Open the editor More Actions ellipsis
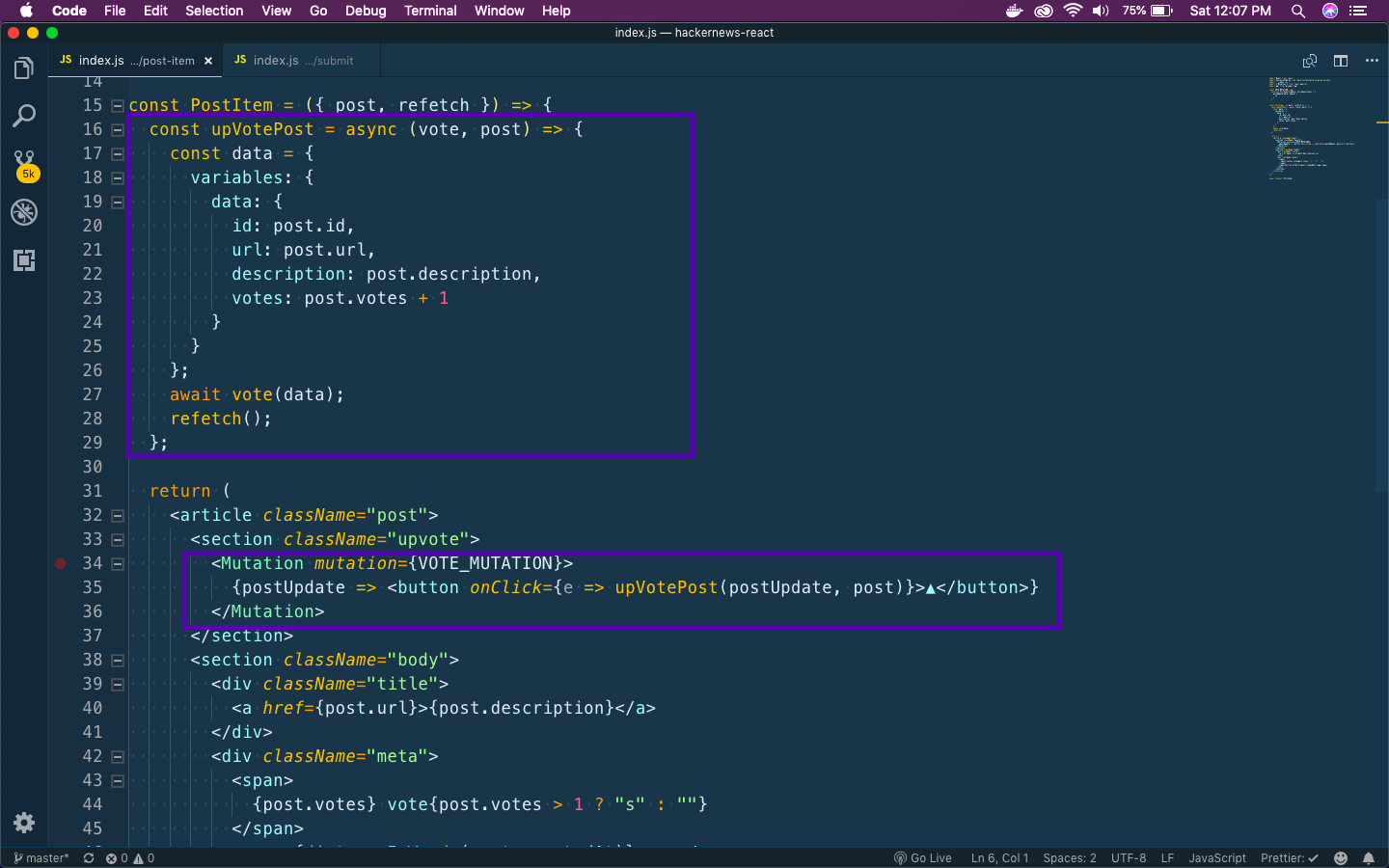Image resolution: width=1389 pixels, height=868 pixels. pos(1372,61)
